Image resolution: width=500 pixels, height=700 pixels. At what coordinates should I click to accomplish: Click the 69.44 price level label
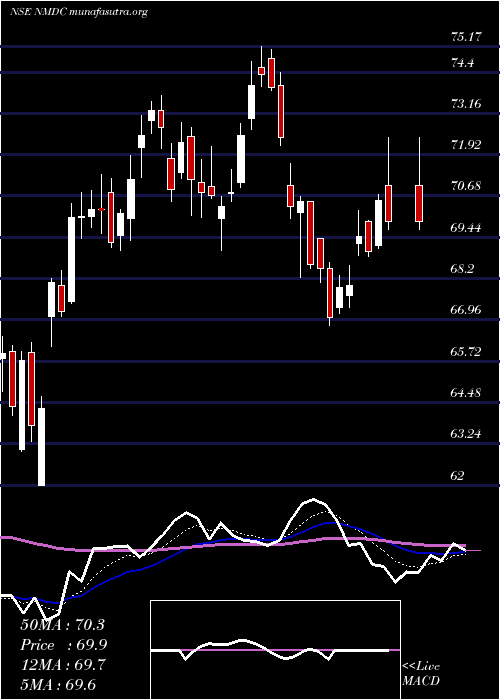click(466, 228)
